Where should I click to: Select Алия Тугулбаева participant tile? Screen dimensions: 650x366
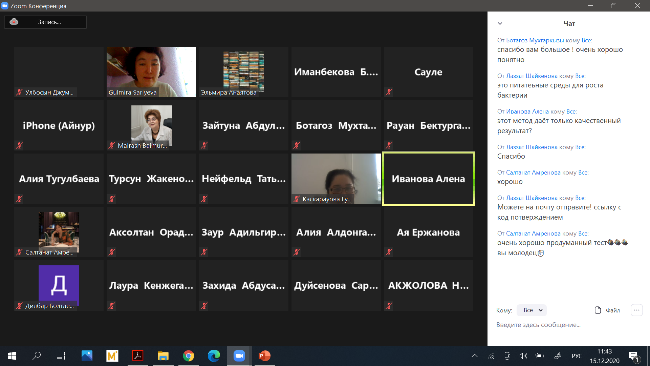click(59, 179)
